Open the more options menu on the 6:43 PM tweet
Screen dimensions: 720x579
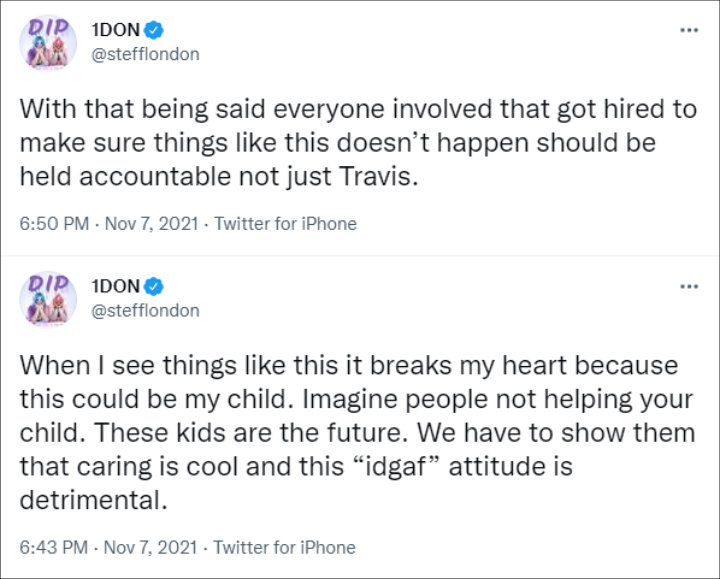(x=689, y=287)
